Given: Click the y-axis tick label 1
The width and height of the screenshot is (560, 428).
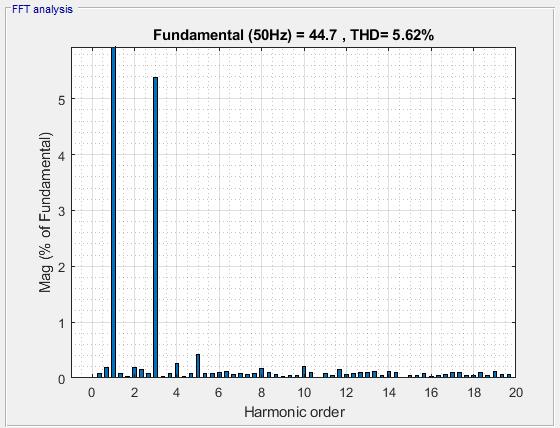Looking at the screenshot, I should click(x=61, y=324).
